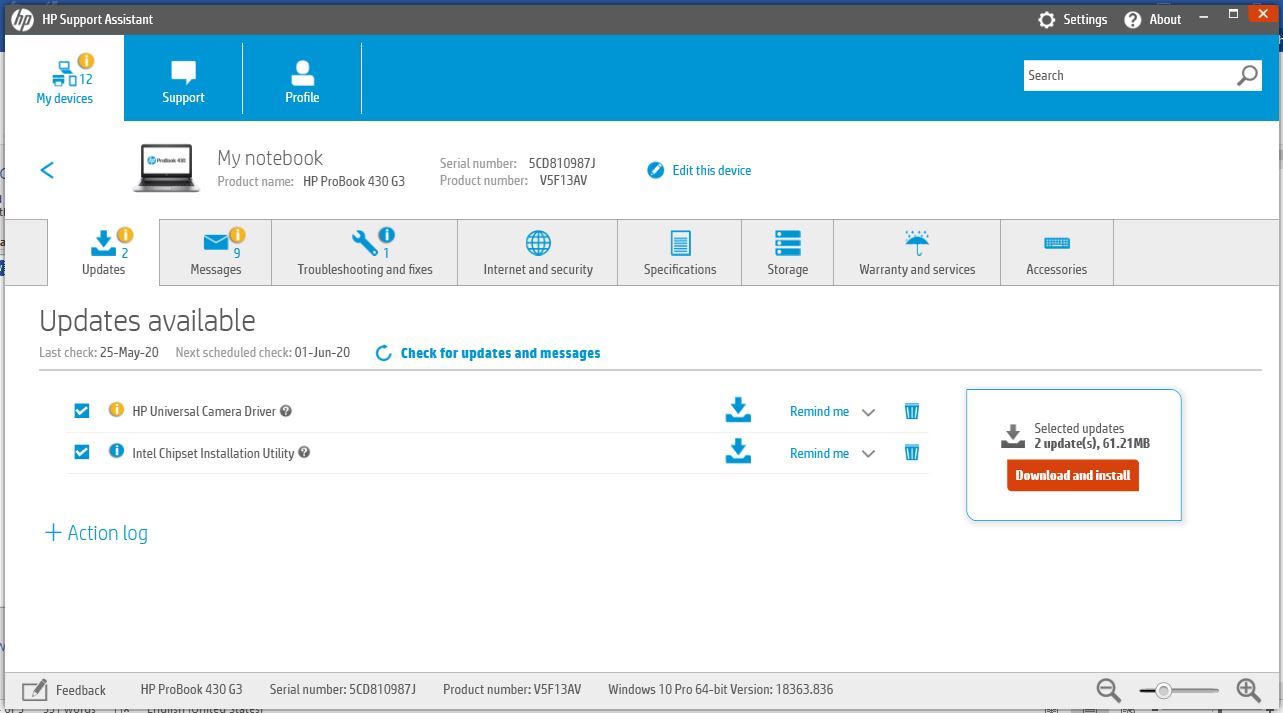Click the Selected updates download icon
This screenshot has width=1283, height=713.
click(1013, 436)
